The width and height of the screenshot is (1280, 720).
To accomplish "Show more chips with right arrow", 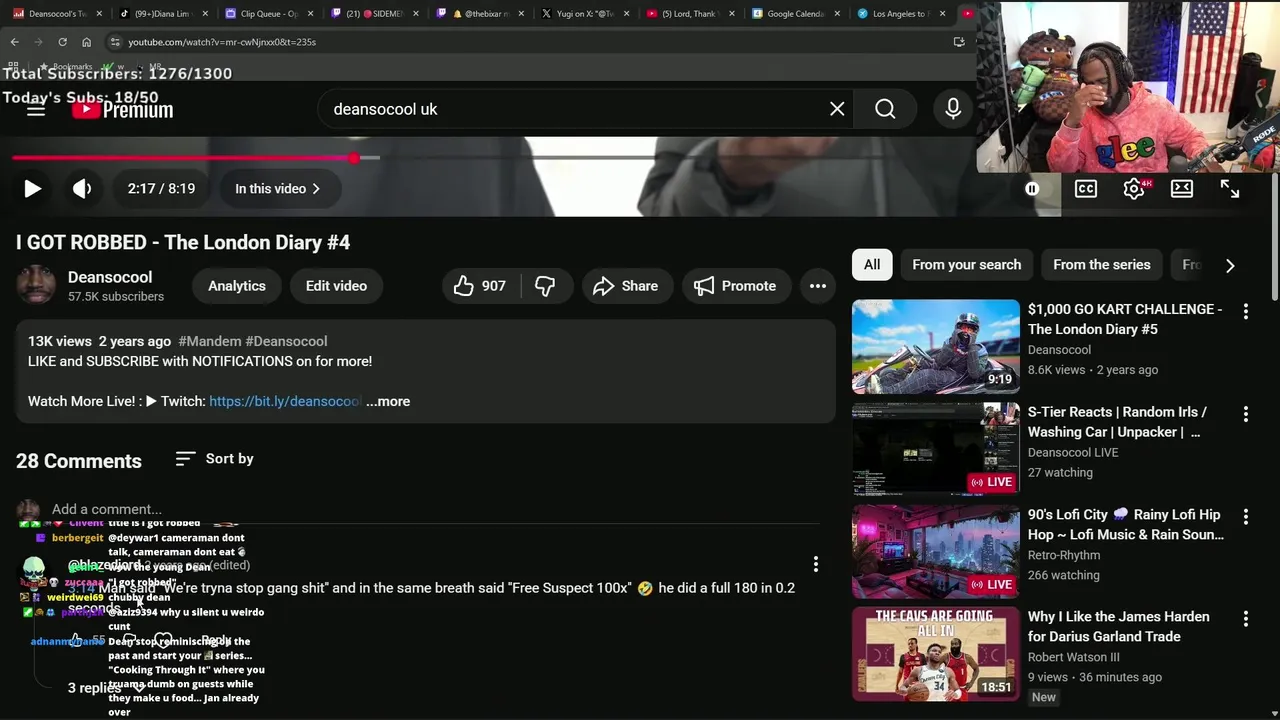I will (1230, 265).
